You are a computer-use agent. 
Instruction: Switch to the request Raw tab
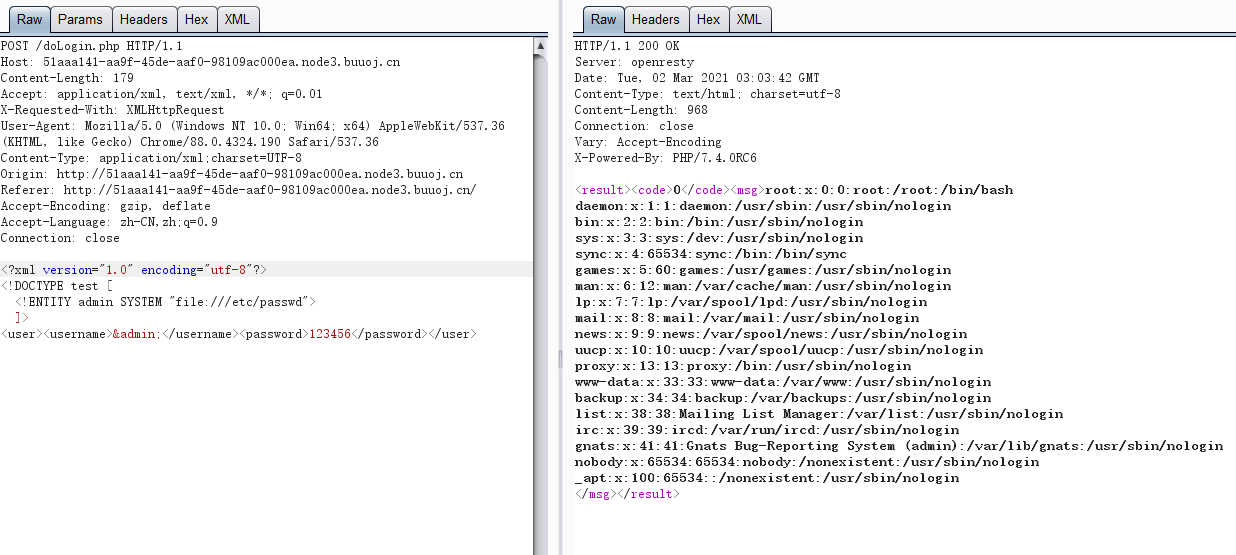29,19
